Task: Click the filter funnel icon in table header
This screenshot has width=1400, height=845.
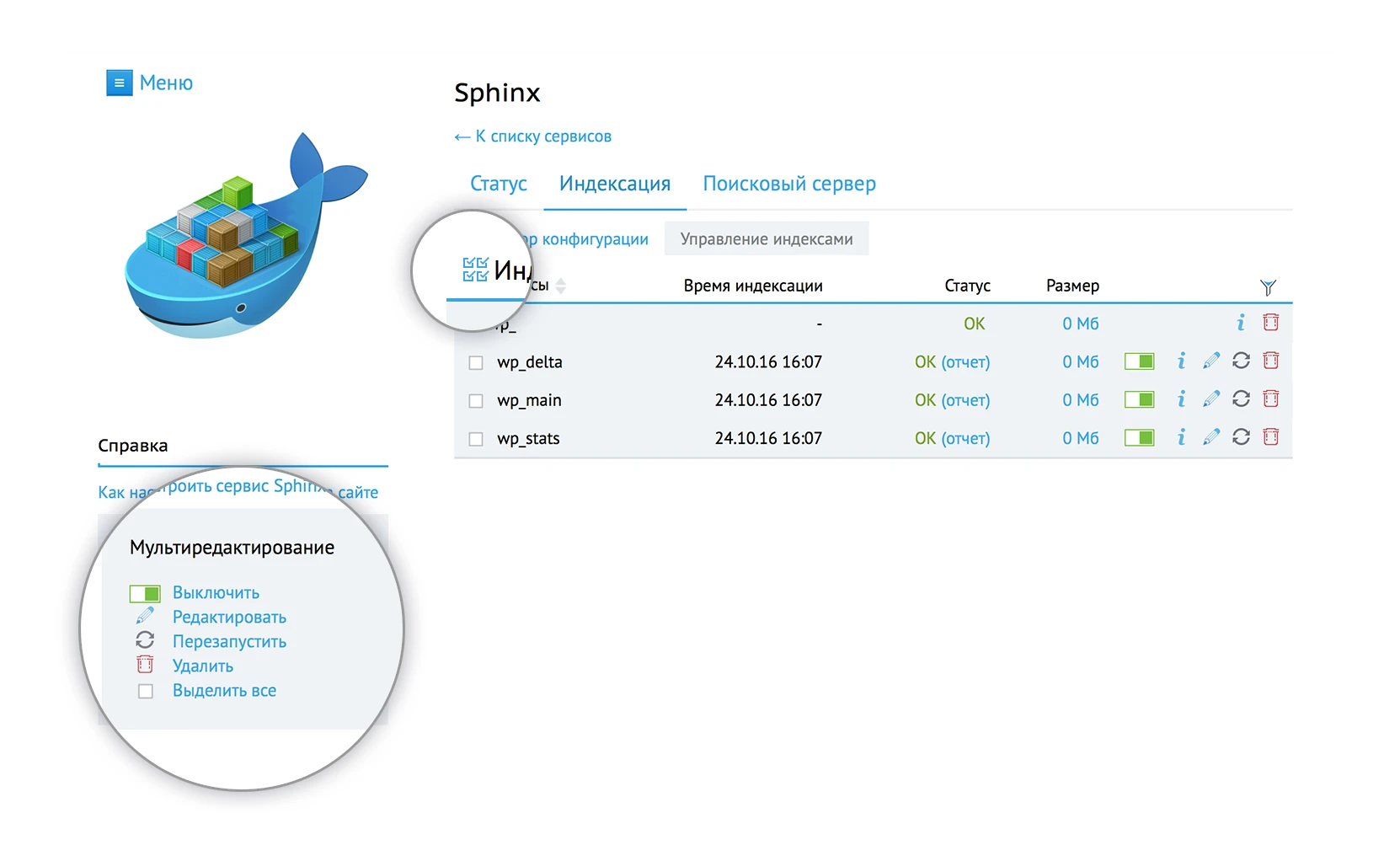Action: point(1268,287)
